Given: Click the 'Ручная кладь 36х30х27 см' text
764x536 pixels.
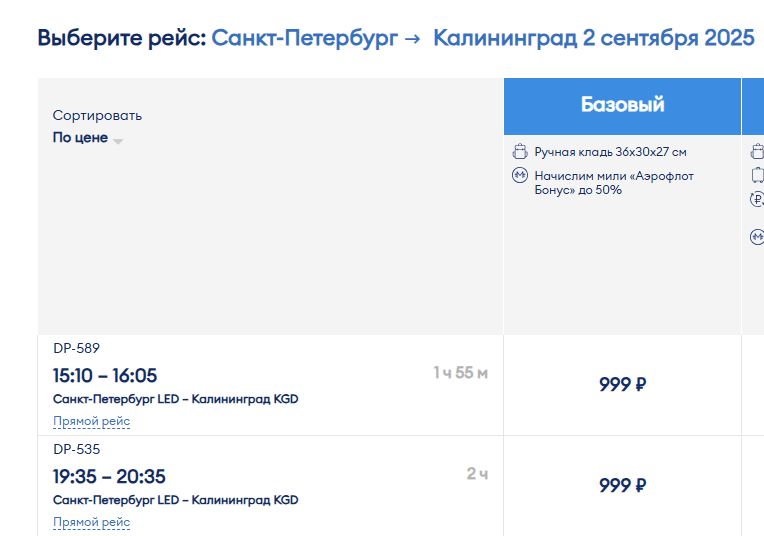Looking at the screenshot, I should (x=611, y=152).
